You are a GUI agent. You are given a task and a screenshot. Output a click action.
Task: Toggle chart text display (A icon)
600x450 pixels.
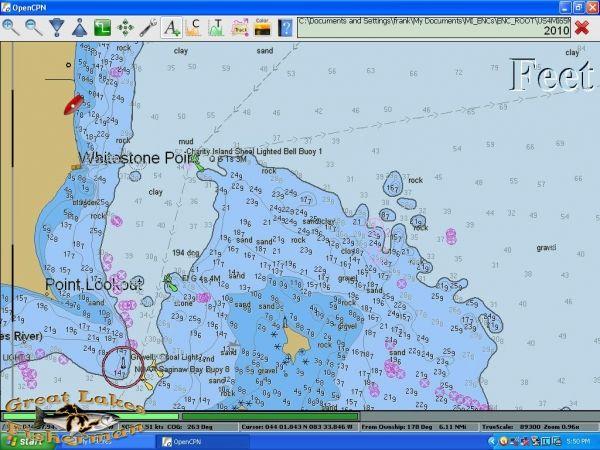(x=172, y=28)
